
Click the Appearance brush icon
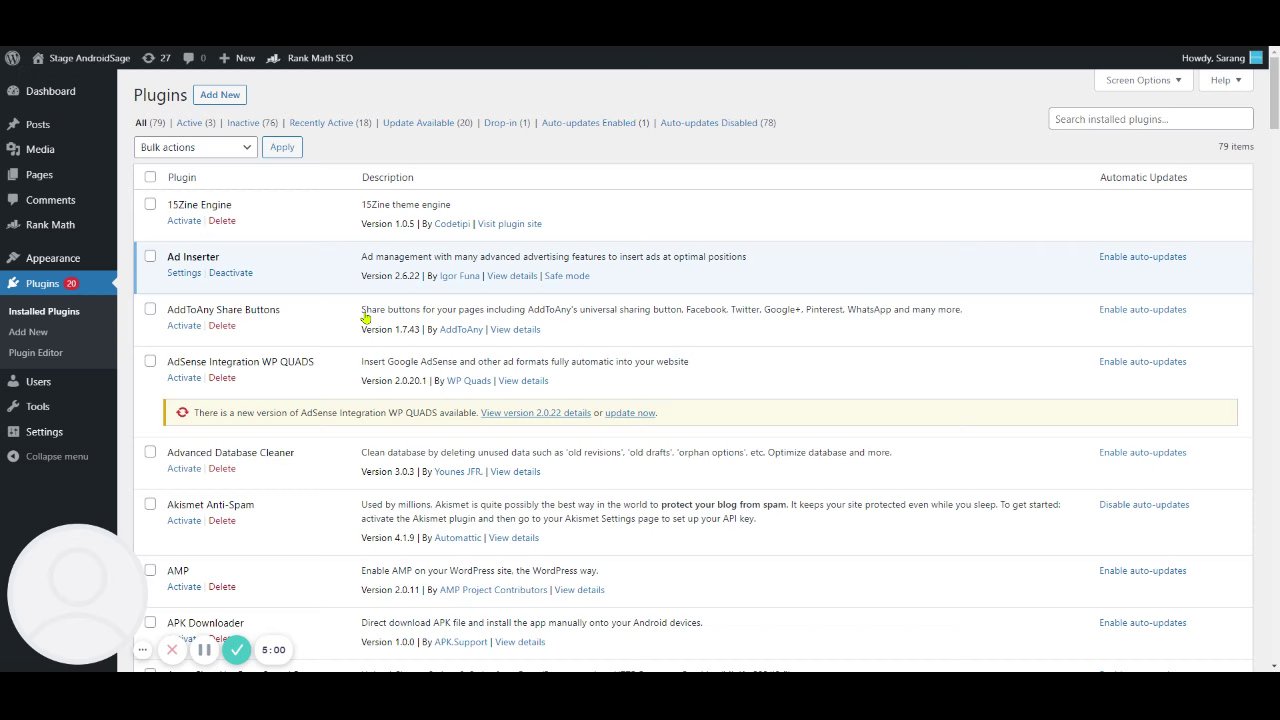(12, 258)
